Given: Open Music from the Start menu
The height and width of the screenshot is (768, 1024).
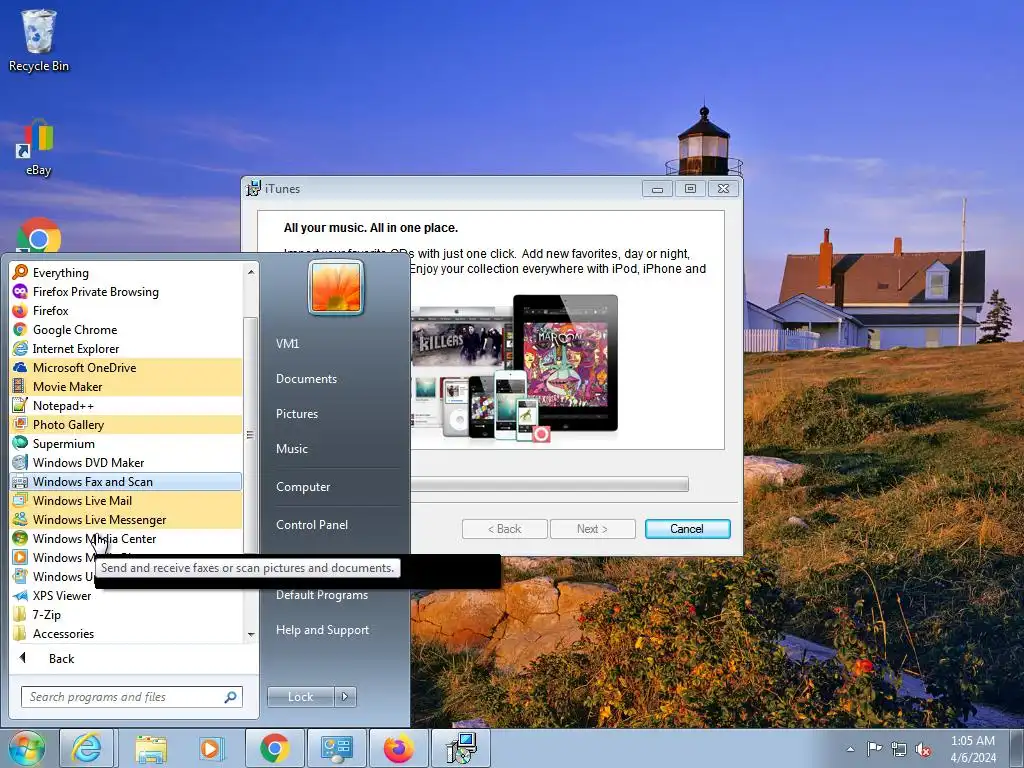Looking at the screenshot, I should pyautogui.click(x=292, y=449).
